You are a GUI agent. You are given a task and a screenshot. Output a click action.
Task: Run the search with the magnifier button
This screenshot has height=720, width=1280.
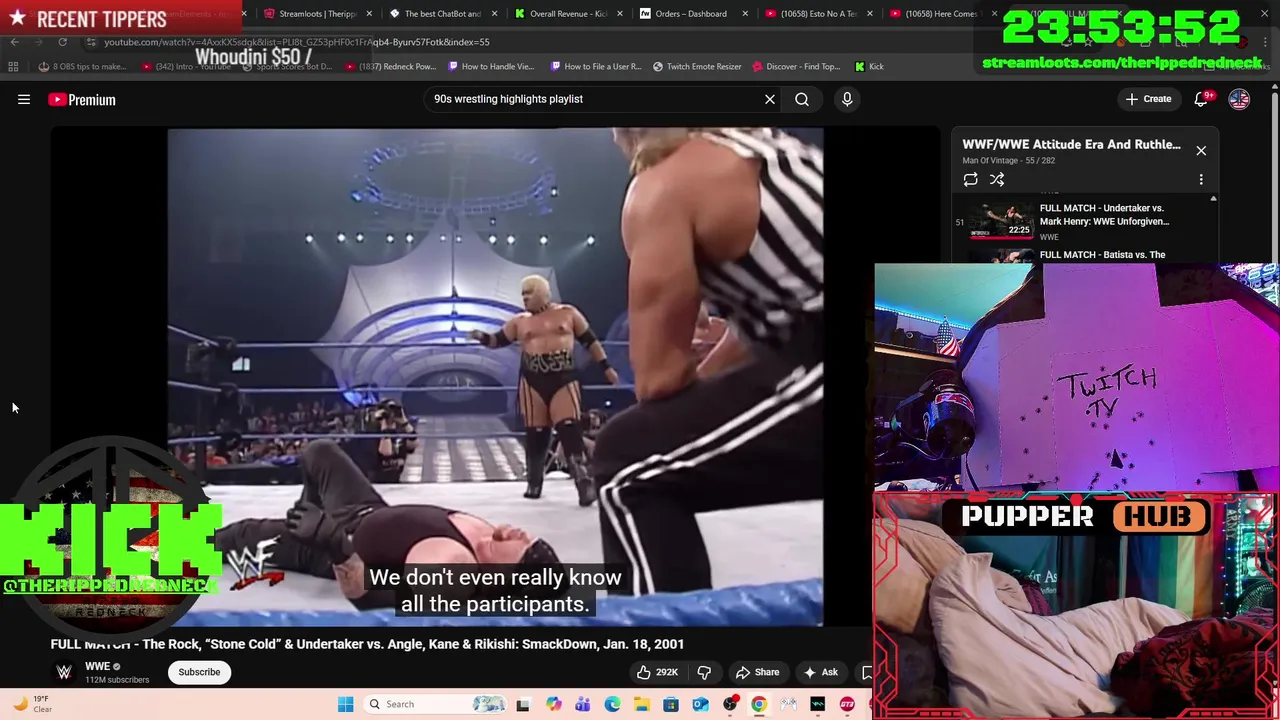(x=802, y=99)
